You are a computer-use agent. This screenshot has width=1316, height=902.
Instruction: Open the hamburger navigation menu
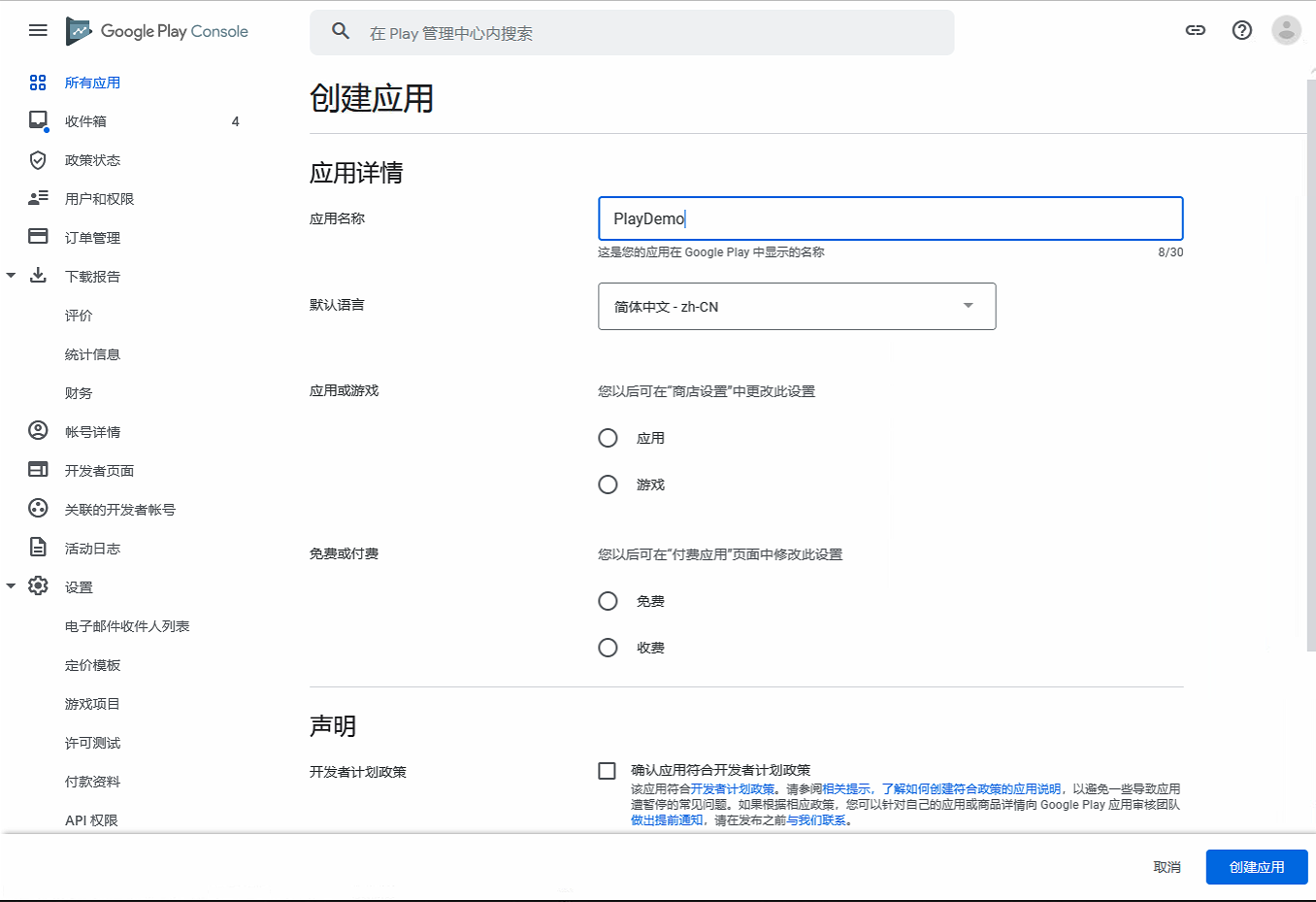click(38, 30)
